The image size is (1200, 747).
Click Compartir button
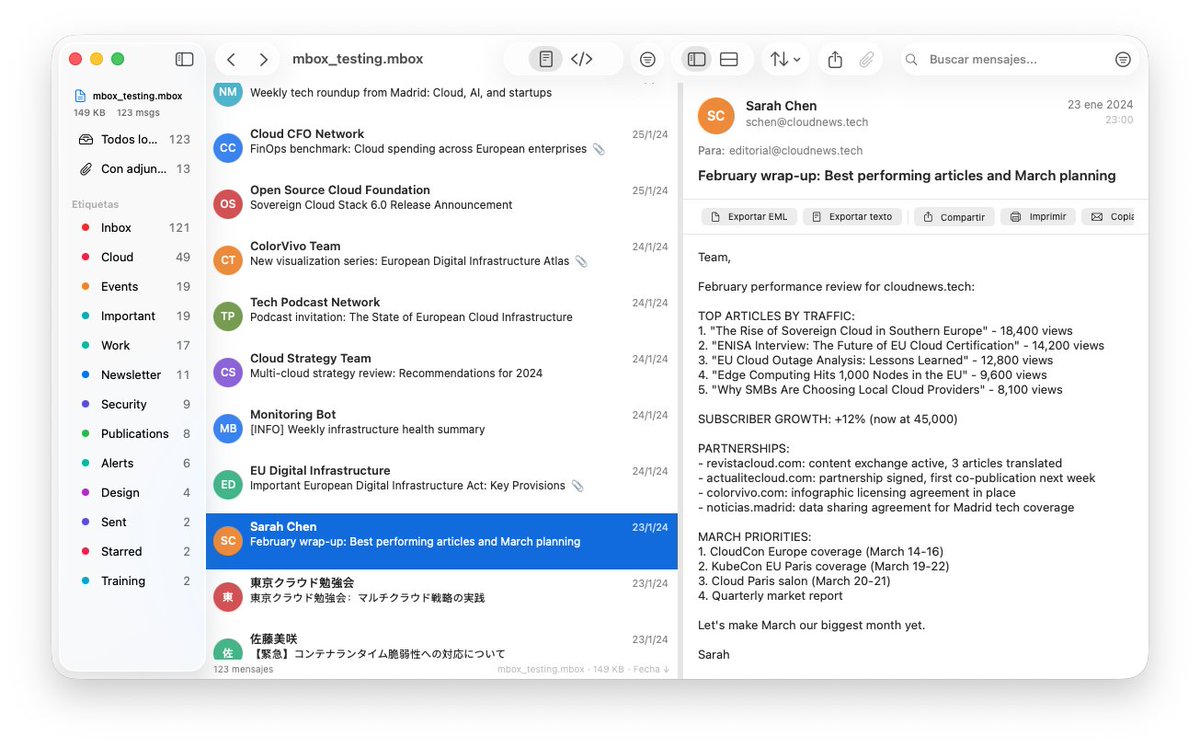point(954,217)
